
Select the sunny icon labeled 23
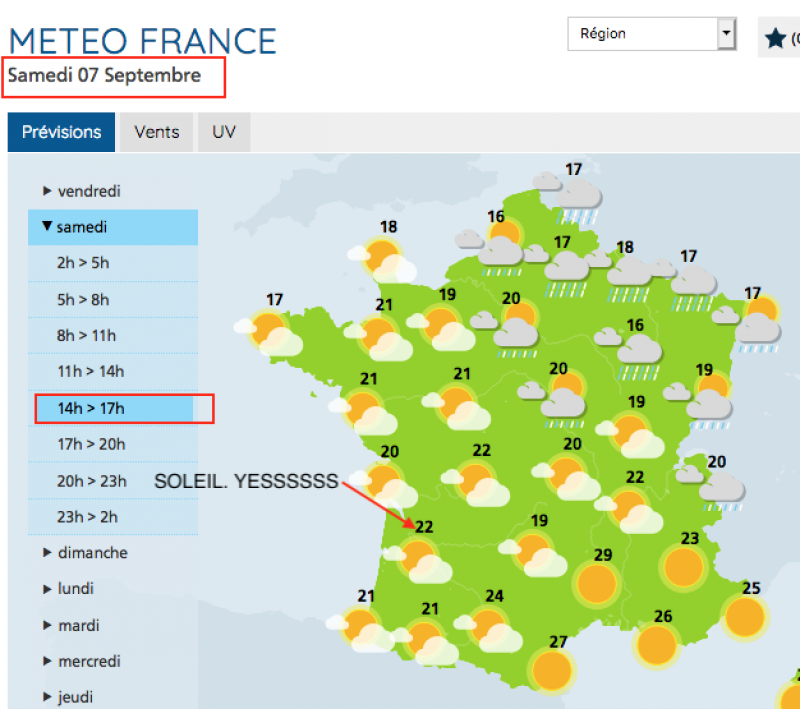[x=683, y=567]
